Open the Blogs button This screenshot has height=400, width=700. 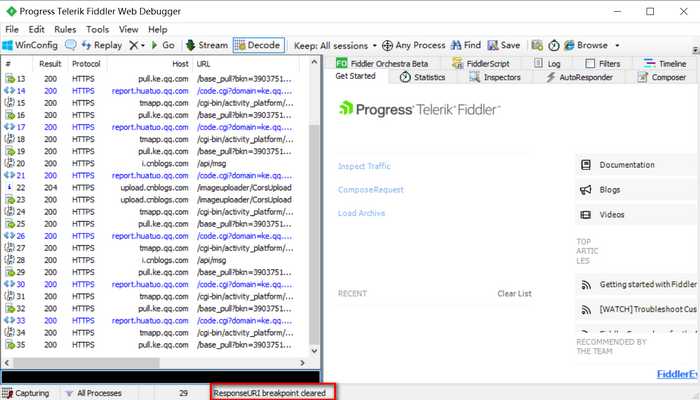[x=636, y=190]
